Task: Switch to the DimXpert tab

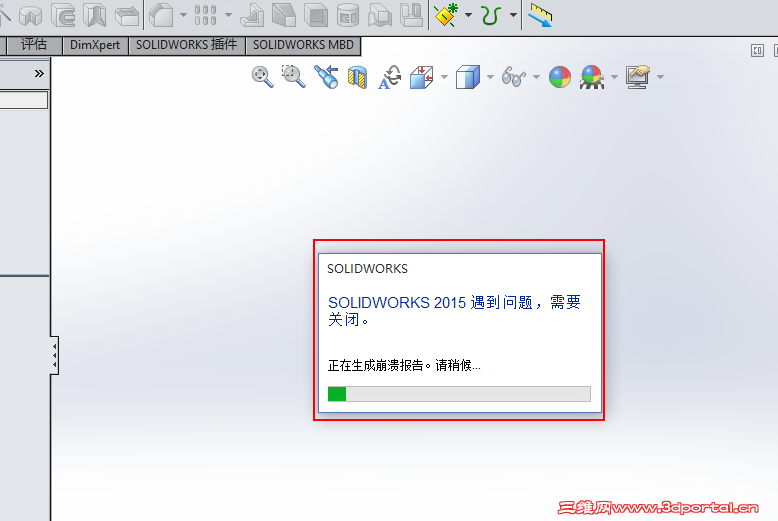Action: coord(95,45)
